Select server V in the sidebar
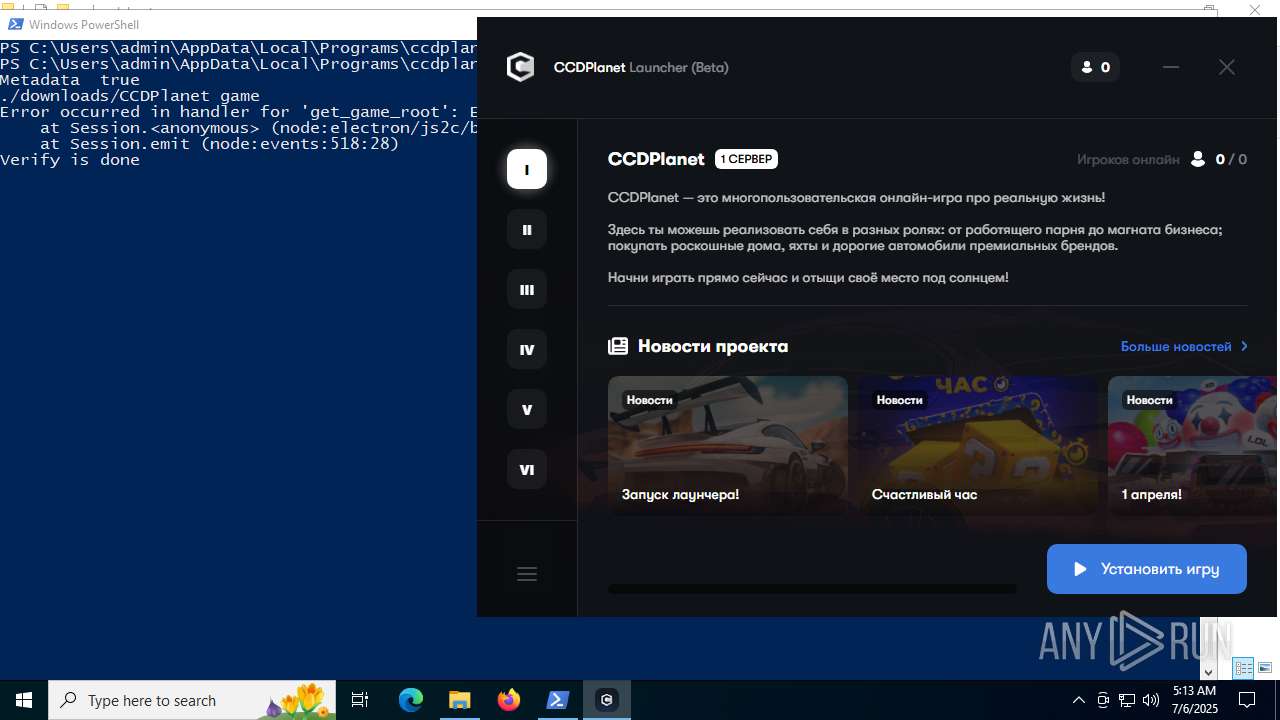 [x=527, y=409]
